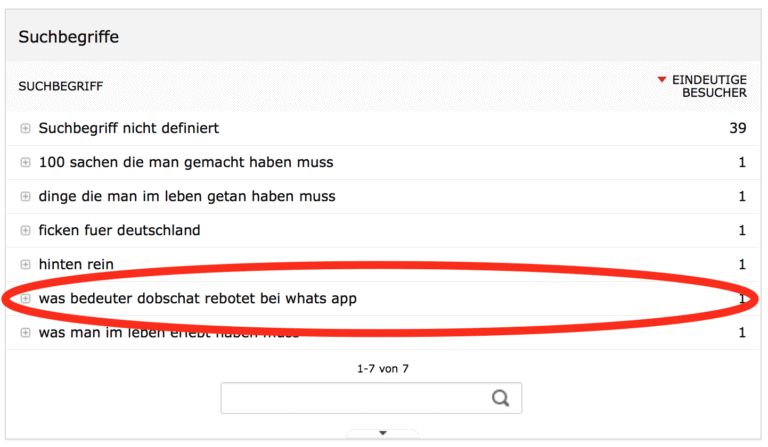Click plus icon beside 'was bedeuter dobschat'
The image size is (768, 447).
click(x=26, y=299)
